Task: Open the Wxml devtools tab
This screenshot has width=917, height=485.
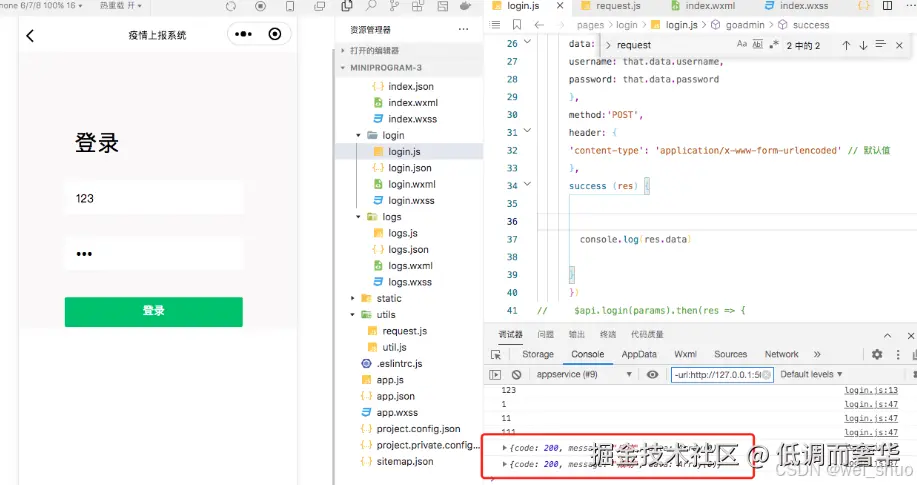Action: 685,355
